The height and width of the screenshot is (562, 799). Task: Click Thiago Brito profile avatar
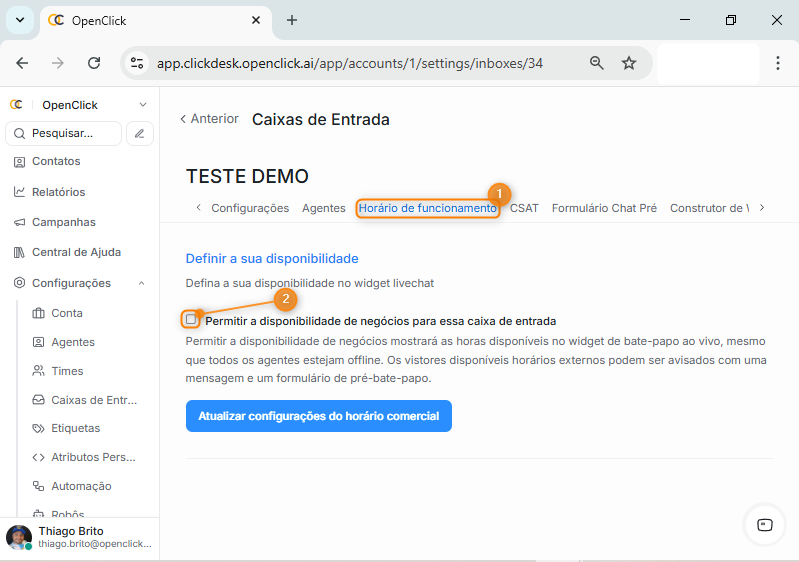tap(19, 537)
